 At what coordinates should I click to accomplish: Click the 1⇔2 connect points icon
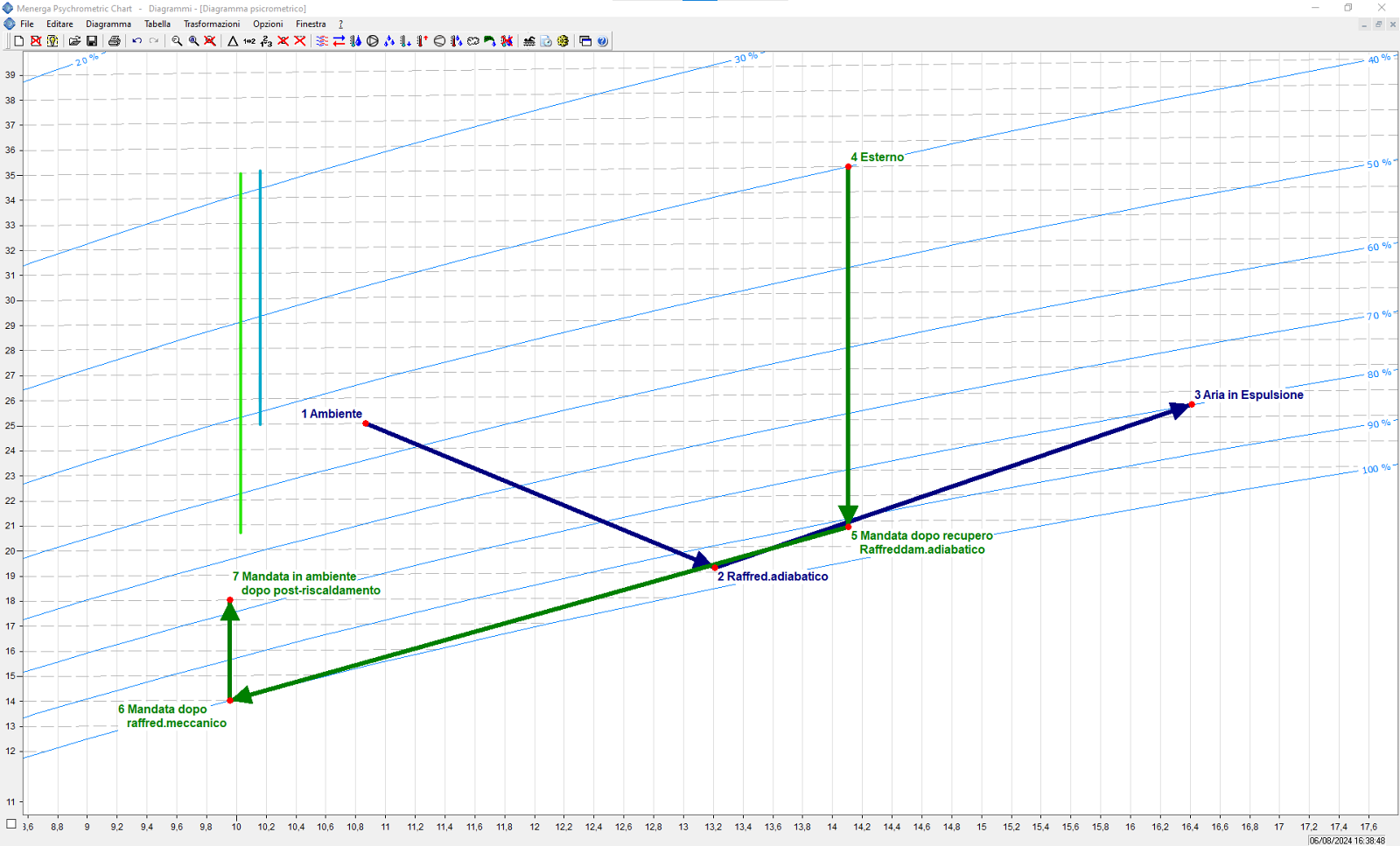pos(249,41)
